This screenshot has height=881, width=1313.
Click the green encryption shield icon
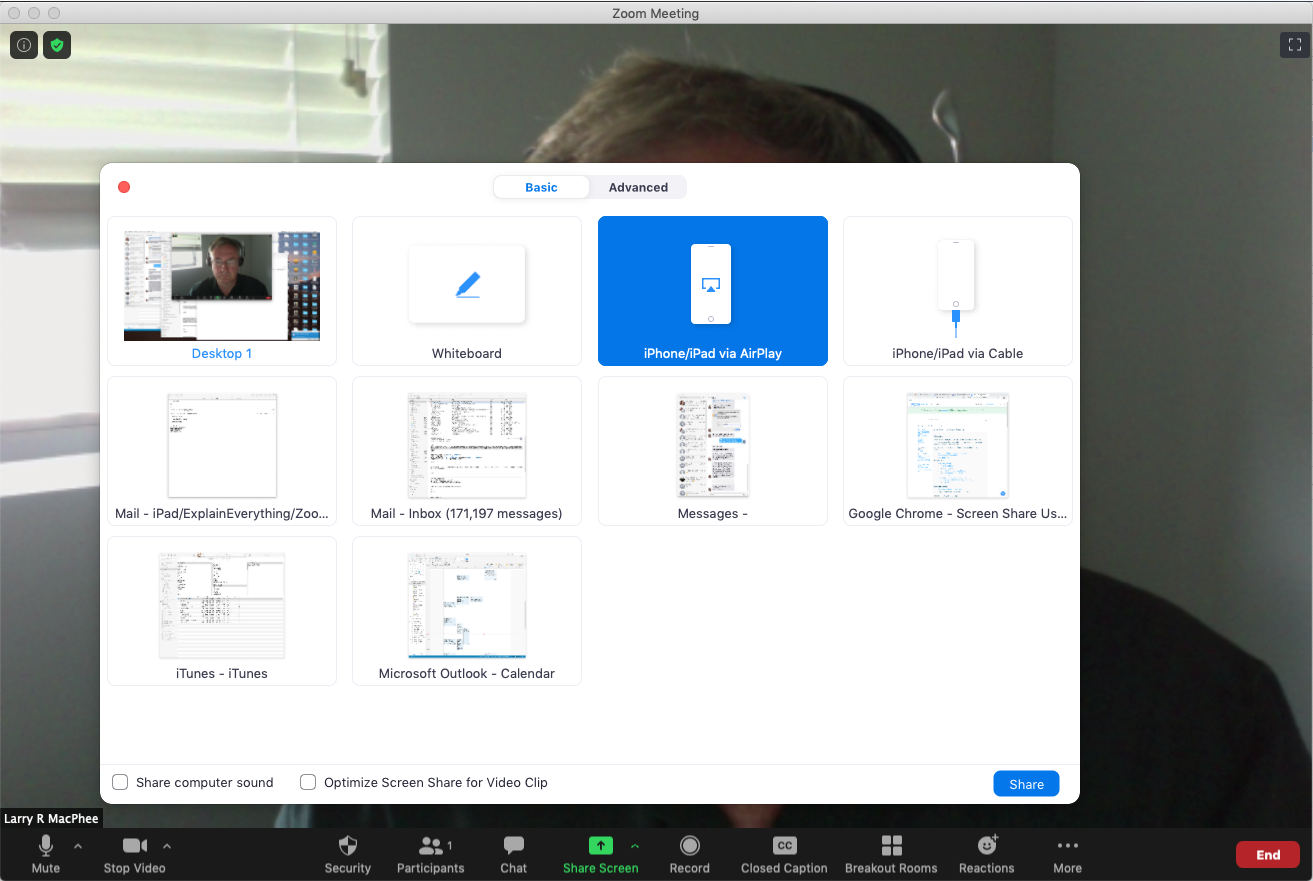57,45
